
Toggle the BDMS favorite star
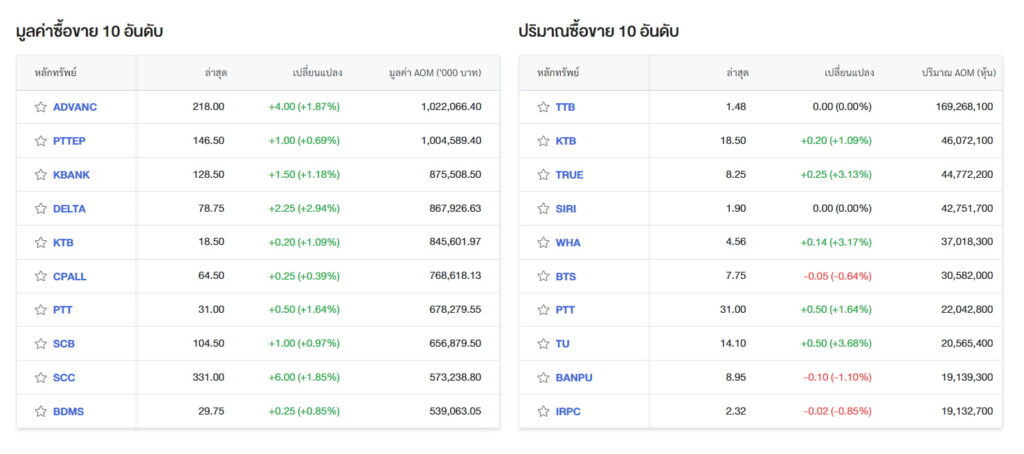tap(40, 412)
